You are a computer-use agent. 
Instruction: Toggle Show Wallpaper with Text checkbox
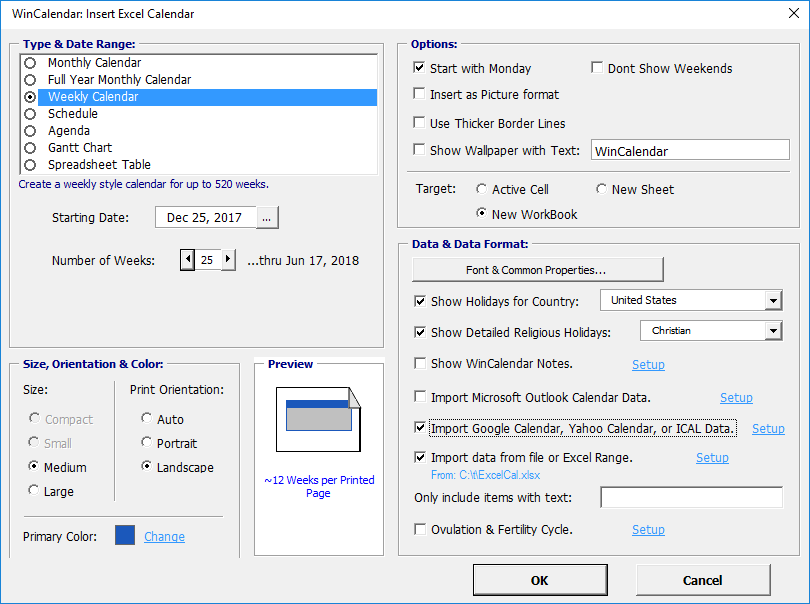coord(420,151)
